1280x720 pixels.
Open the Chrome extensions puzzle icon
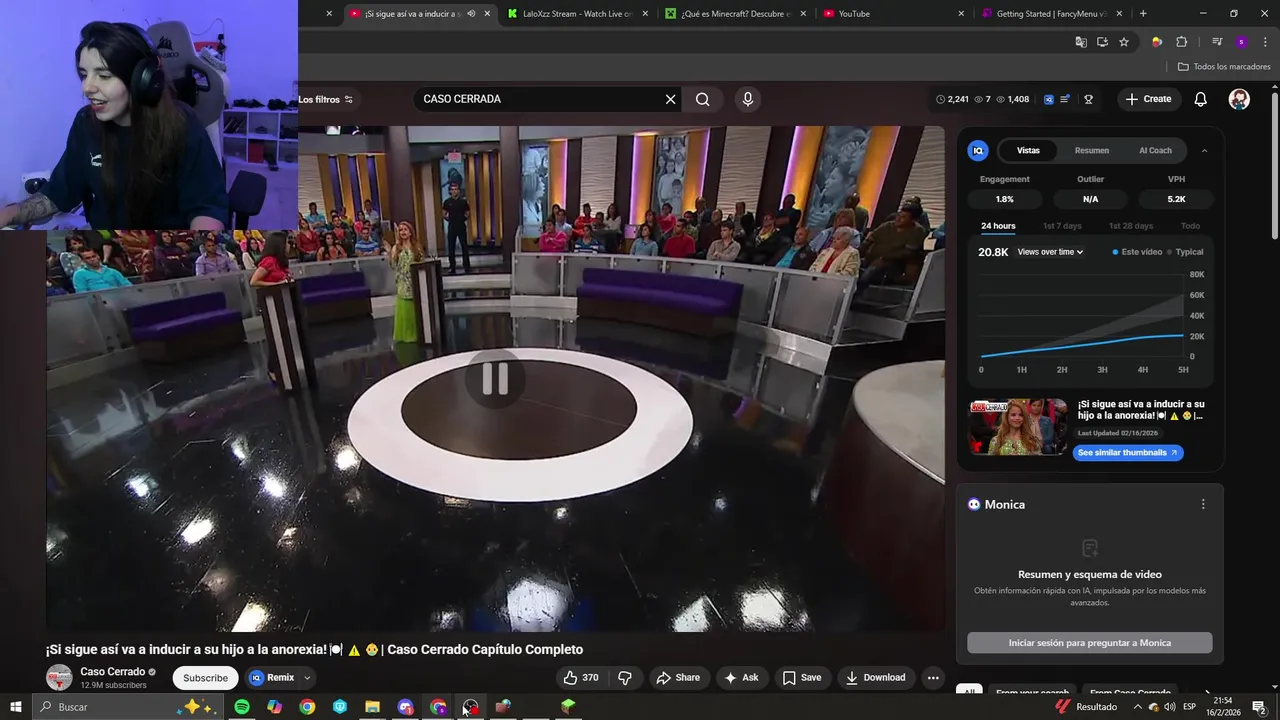coord(1181,42)
